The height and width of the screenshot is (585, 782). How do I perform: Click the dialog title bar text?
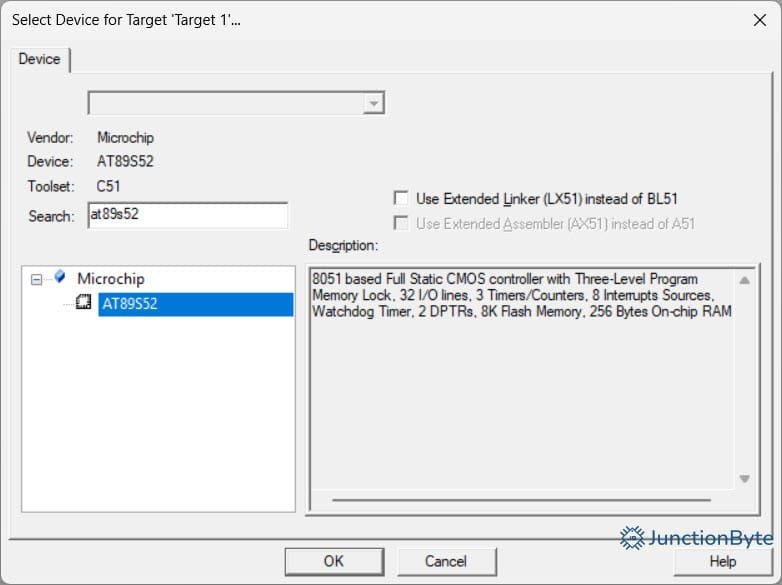pos(126,19)
